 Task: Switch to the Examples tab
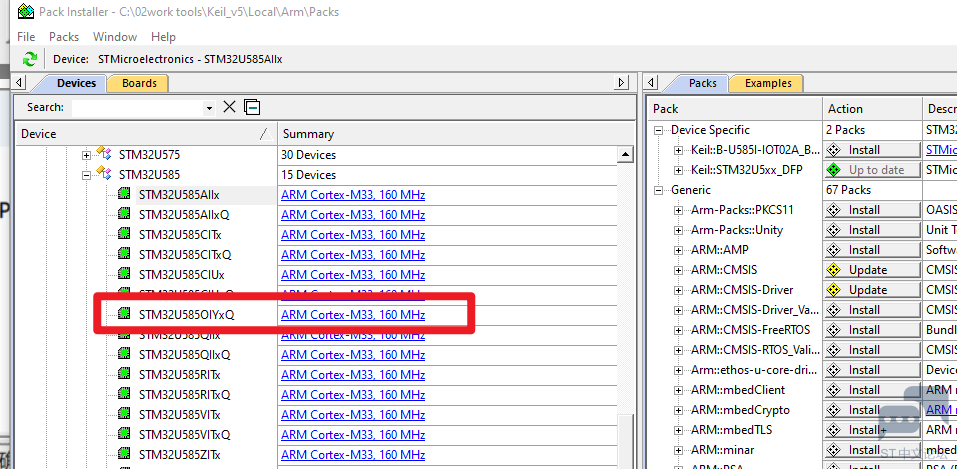[768, 83]
